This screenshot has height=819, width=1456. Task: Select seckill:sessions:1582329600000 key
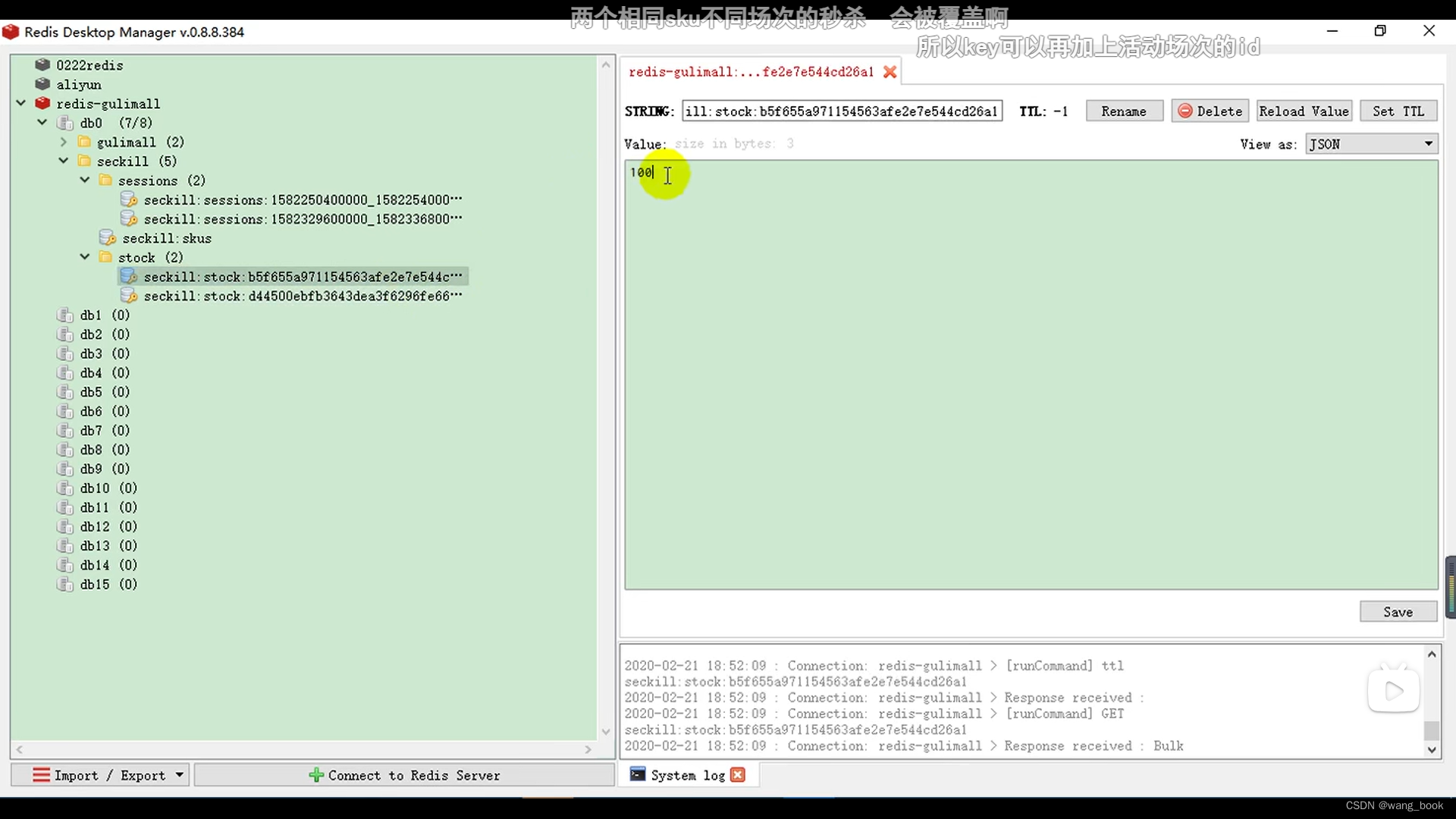pos(303,218)
